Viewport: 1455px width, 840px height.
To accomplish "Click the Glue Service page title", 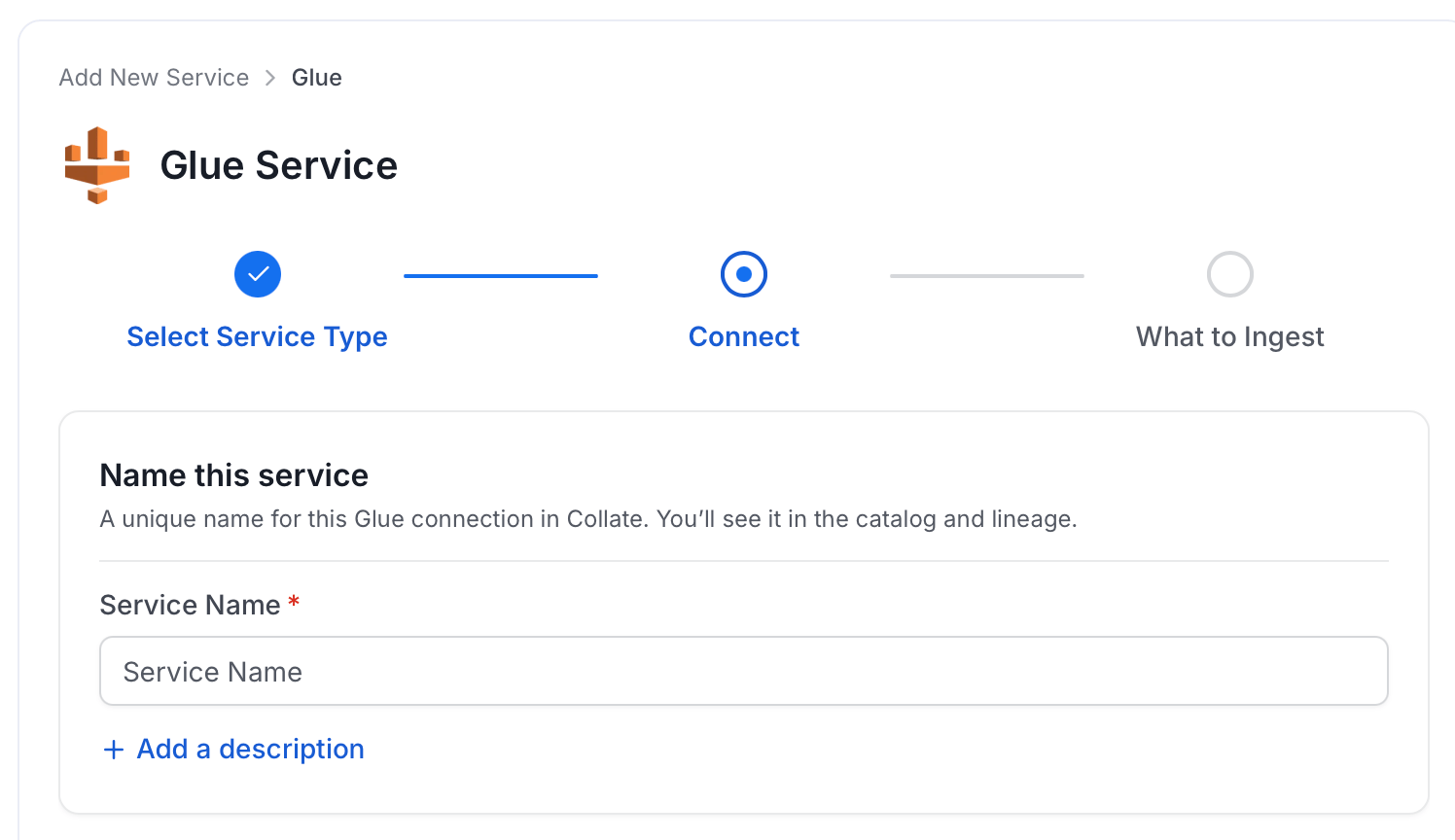I will [279, 165].
